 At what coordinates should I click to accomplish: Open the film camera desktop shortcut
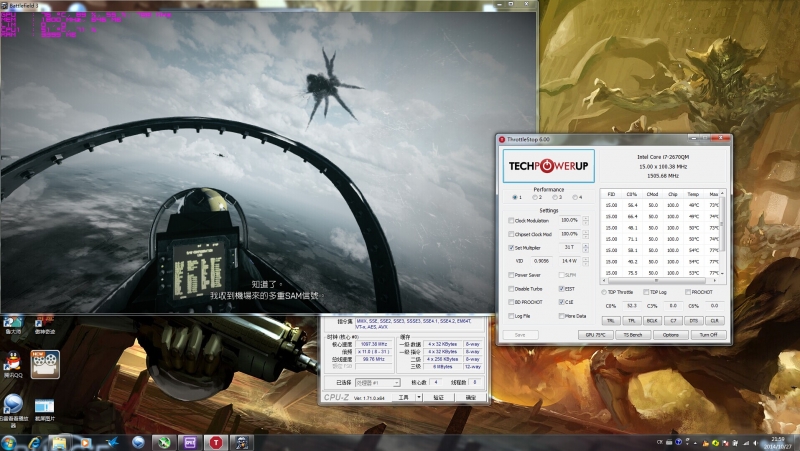(x=45, y=364)
